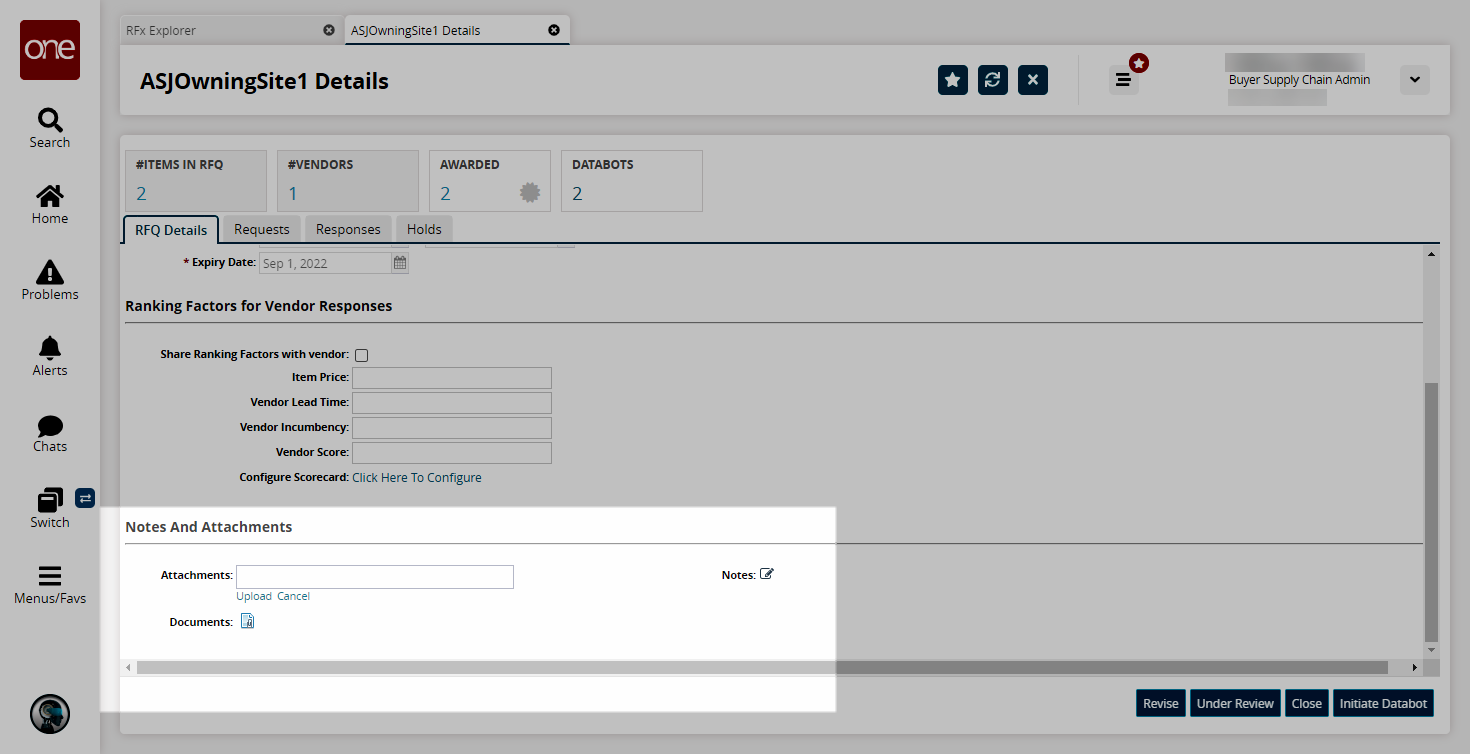Expand the user role dropdown

1415,80
